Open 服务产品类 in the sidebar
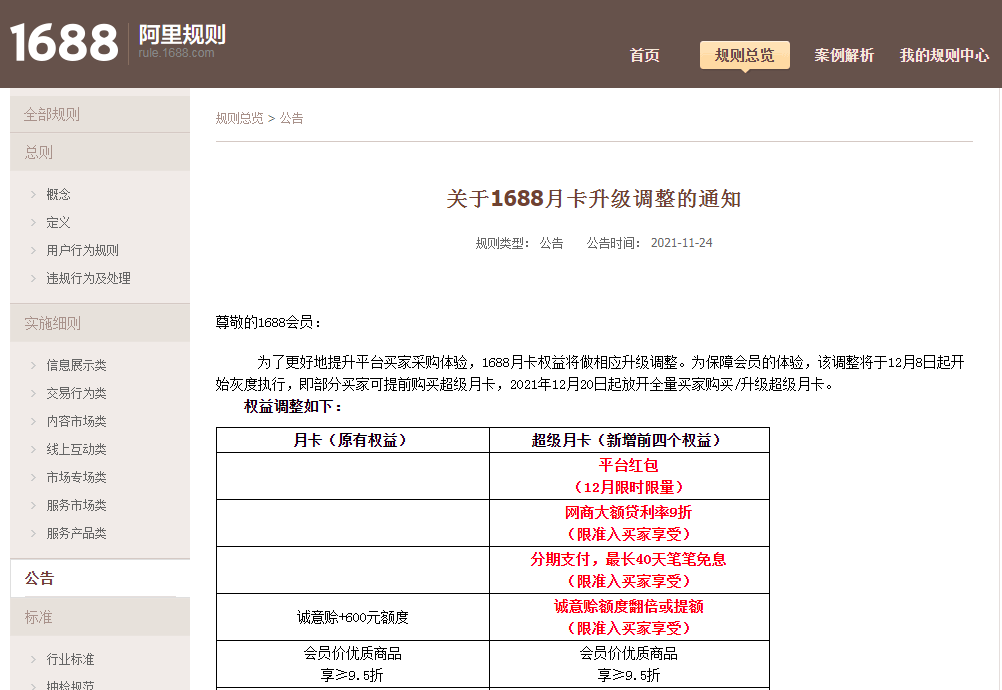This screenshot has width=1002, height=690. 76,533
